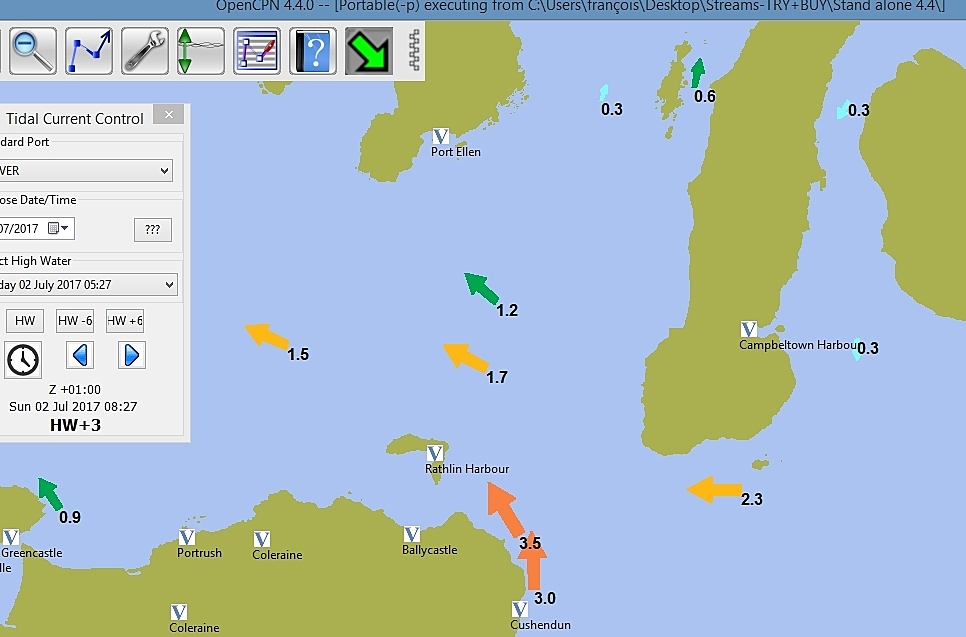Click the 1.5 knot yellow current arrow
The width and height of the screenshot is (966, 637).
[x=267, y=336]
